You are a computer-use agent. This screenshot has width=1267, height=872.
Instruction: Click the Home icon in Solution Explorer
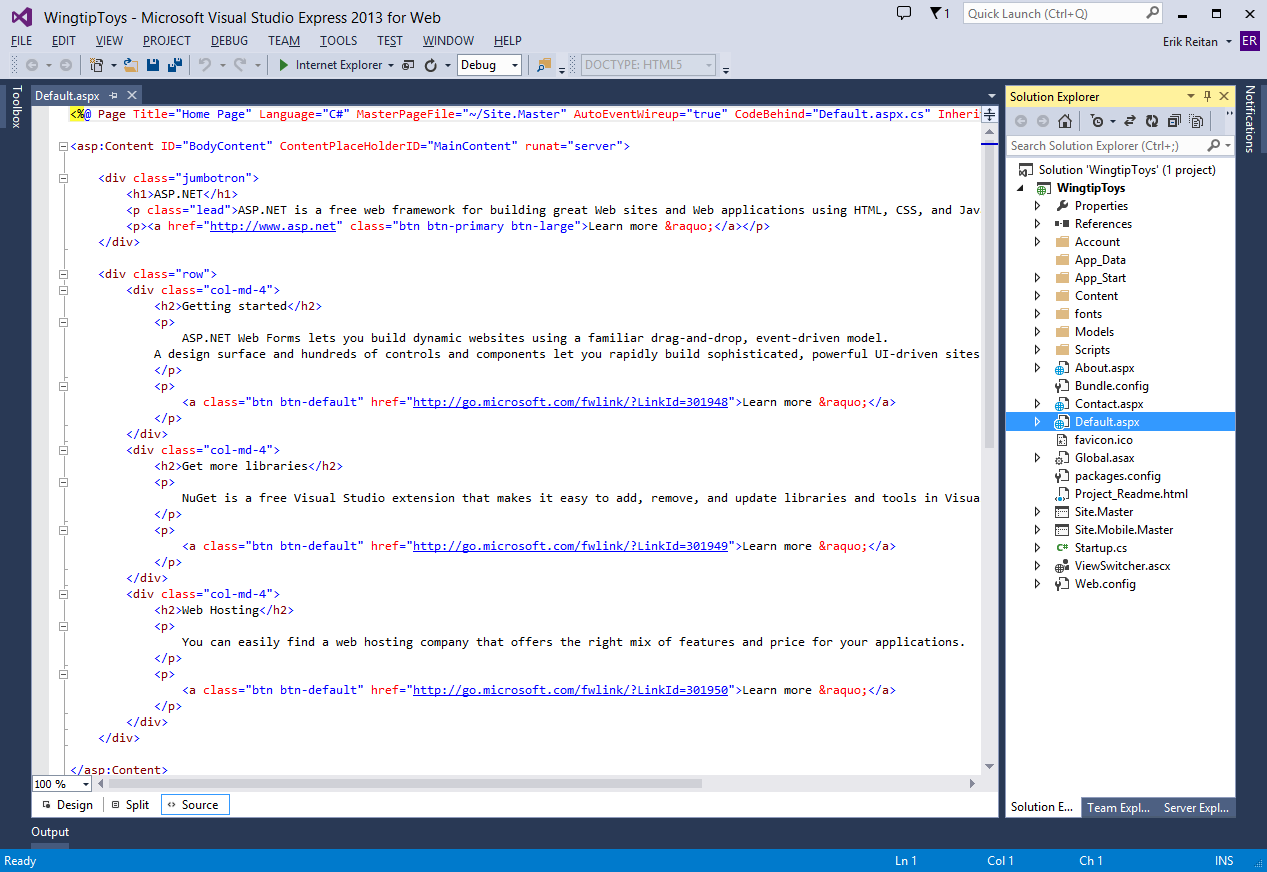(x=1066, y=119)
